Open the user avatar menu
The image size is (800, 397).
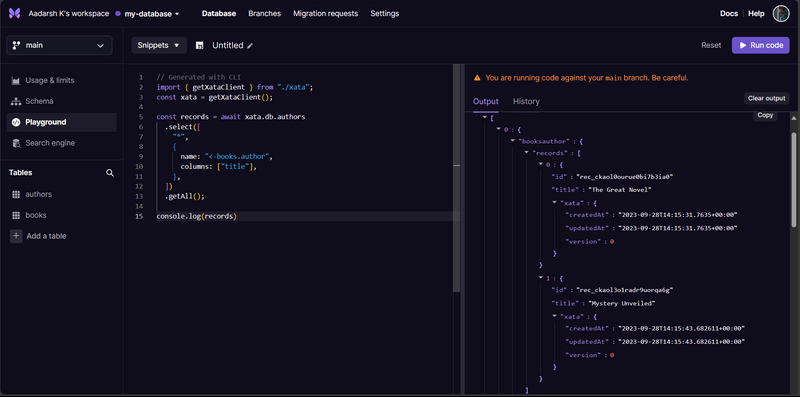[781, 13]
